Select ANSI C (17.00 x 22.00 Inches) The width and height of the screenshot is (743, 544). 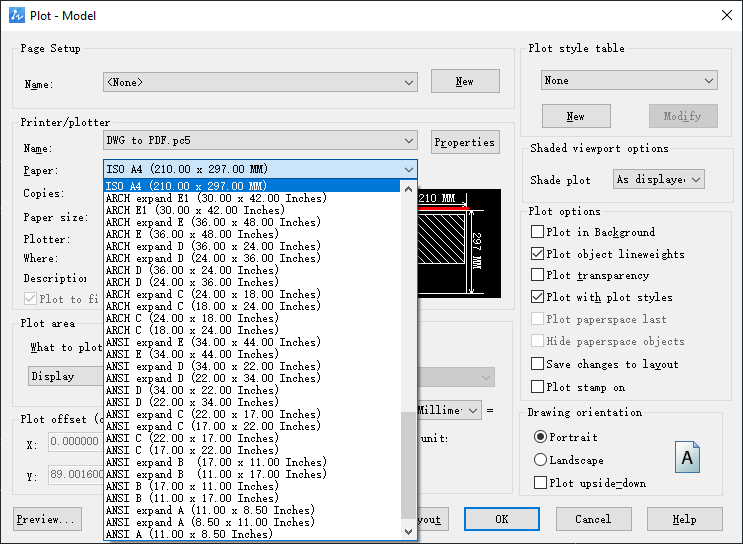tap(252, 450)
